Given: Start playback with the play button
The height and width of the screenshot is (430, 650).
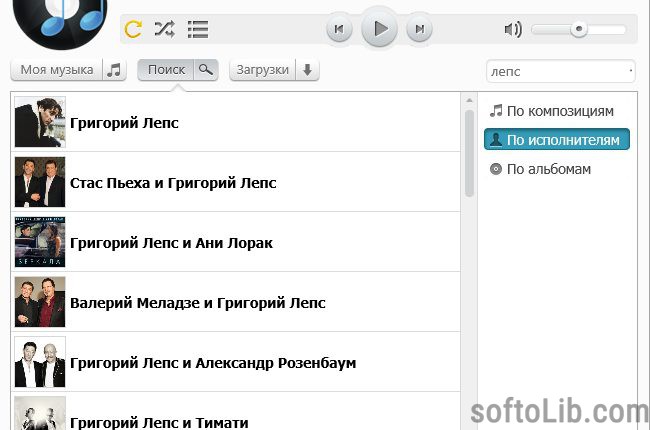Looking at the screenshot, I should [x=379, y=29].
